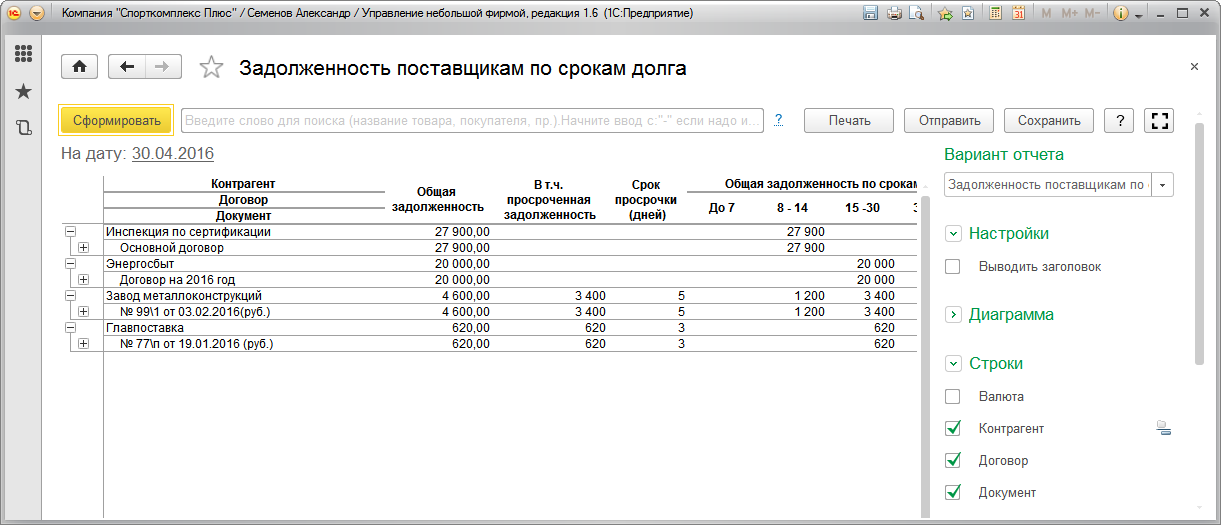Open the Вариант отчета dropdown
1221x525 pixels.
[x=1164, y=185]
